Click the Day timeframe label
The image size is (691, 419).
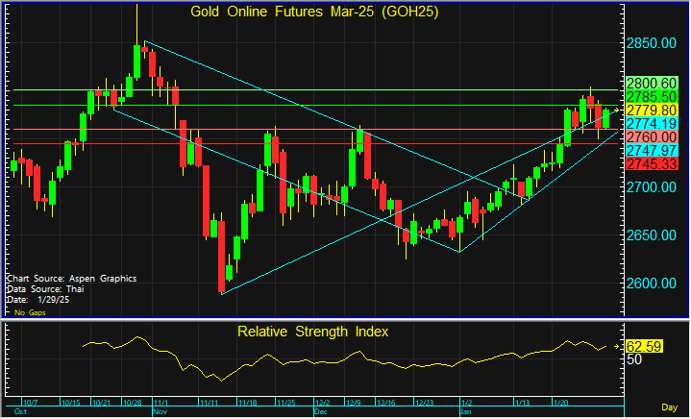(673, 410)
